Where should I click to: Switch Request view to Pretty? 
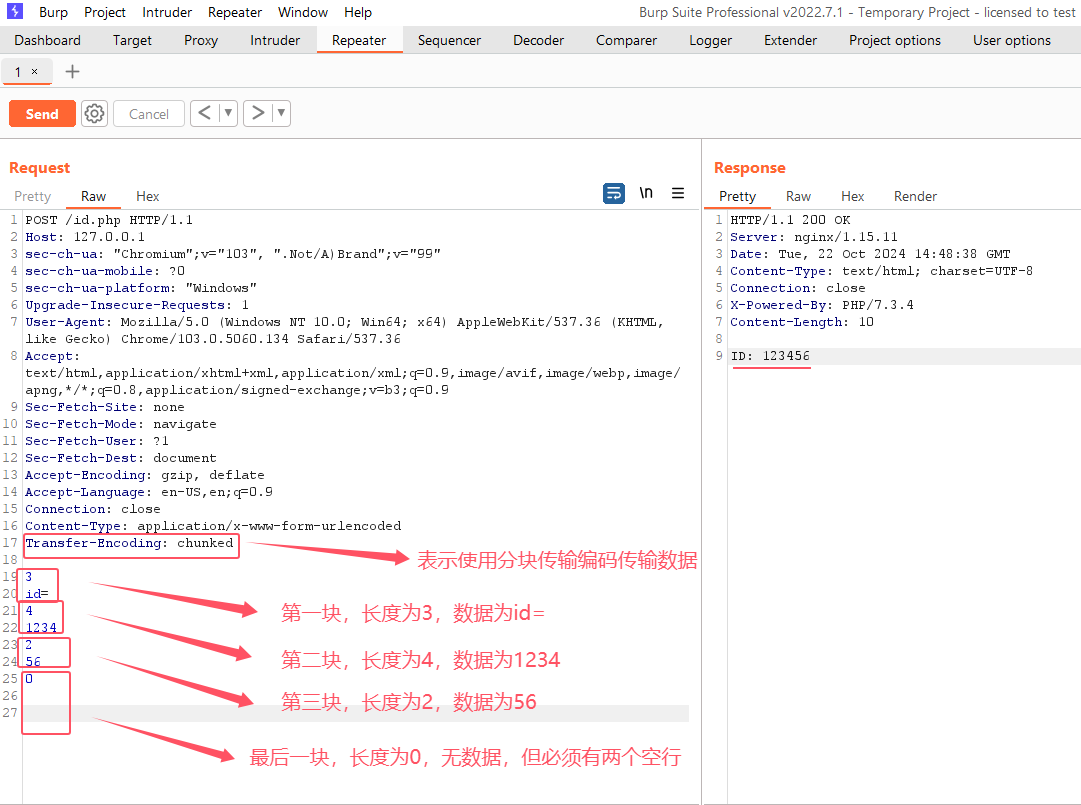[x=32, y=196]
